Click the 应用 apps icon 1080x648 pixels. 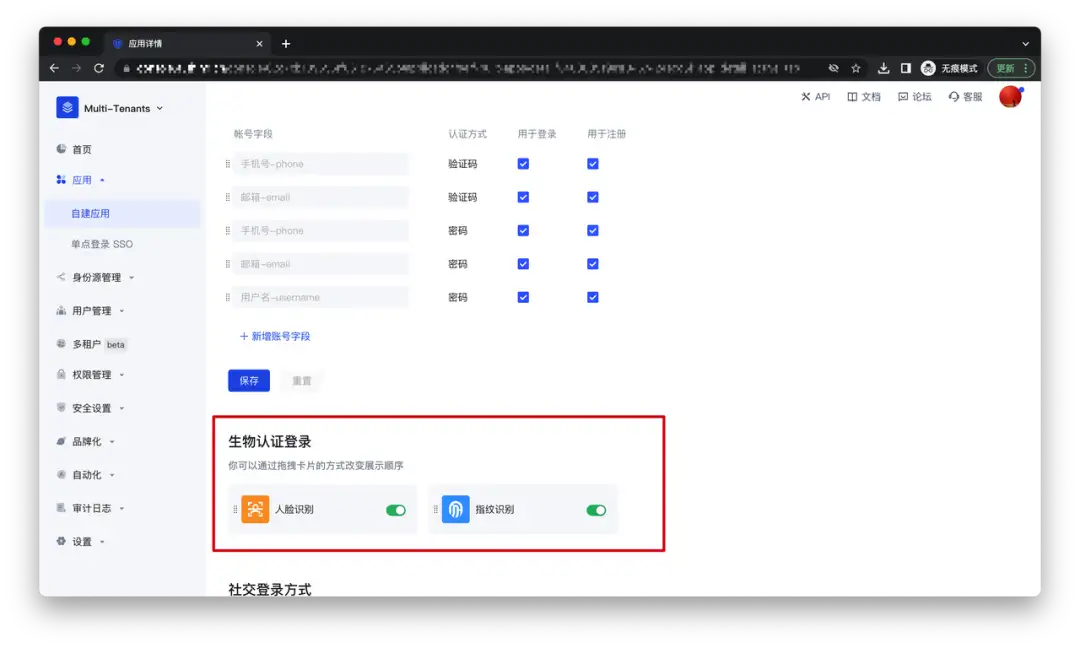61,180
